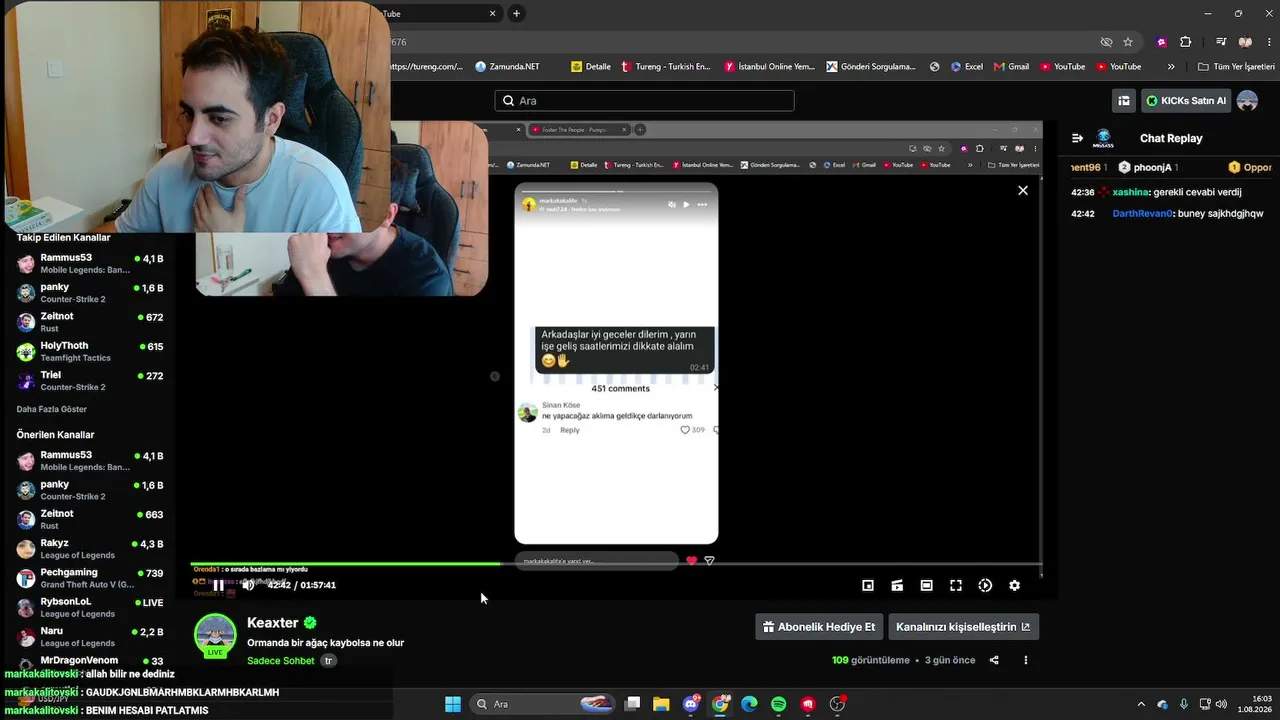
Task: Collapse the Chat Replay panel
Action: tap(1077, 138)
